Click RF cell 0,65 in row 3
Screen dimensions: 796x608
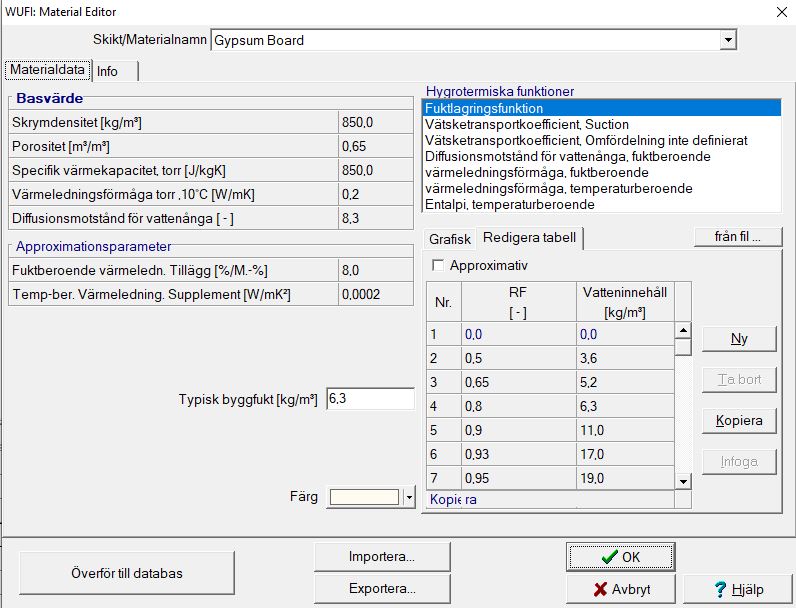[518, 382]
